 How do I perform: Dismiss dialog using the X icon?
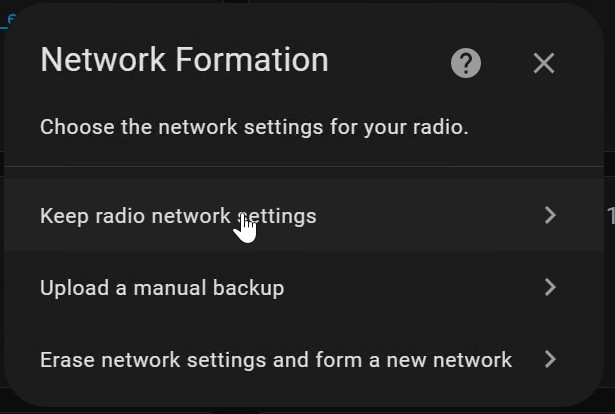(543, 63)
